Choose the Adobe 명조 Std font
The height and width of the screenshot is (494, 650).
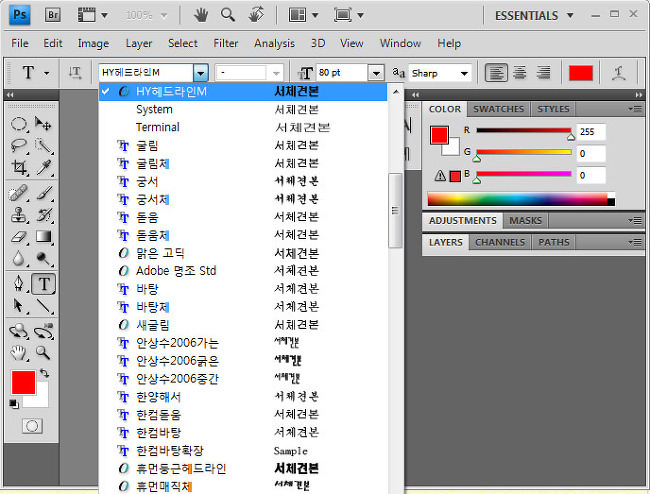click(x=243, y=271)
